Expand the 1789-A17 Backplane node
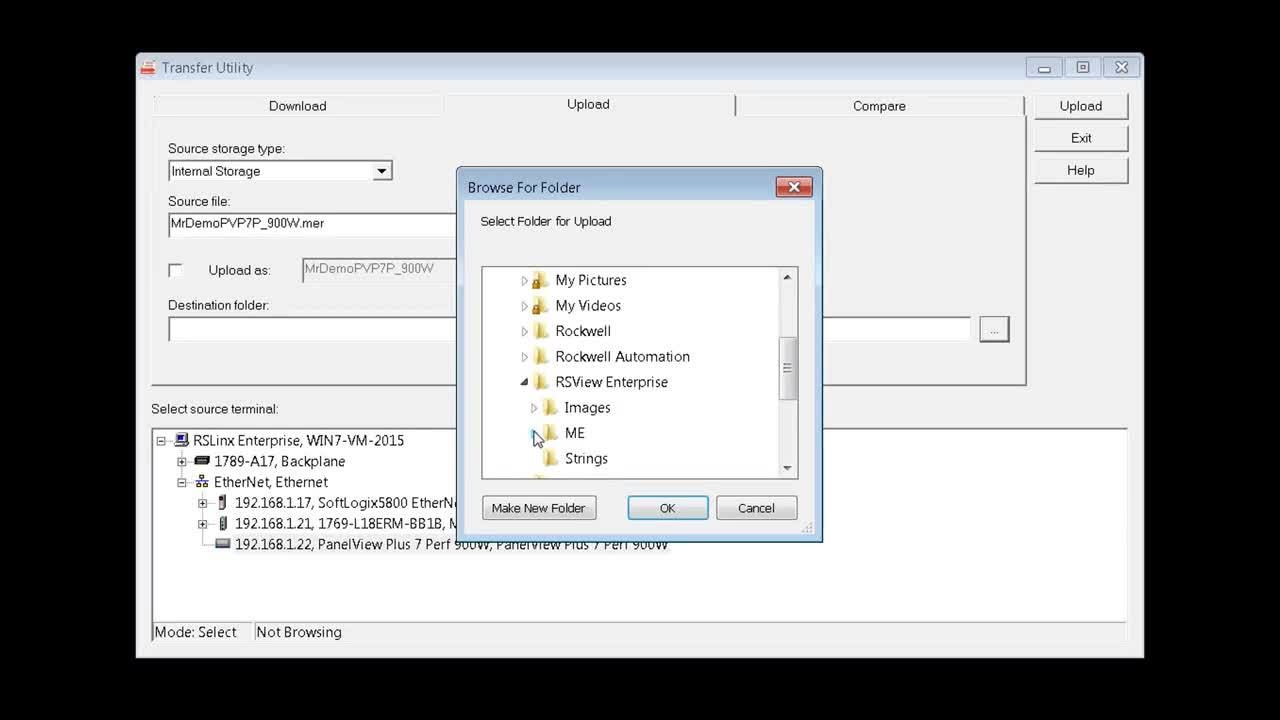Screen dimensions: 1280x720 pyautogui.click(x=181, y=461)
